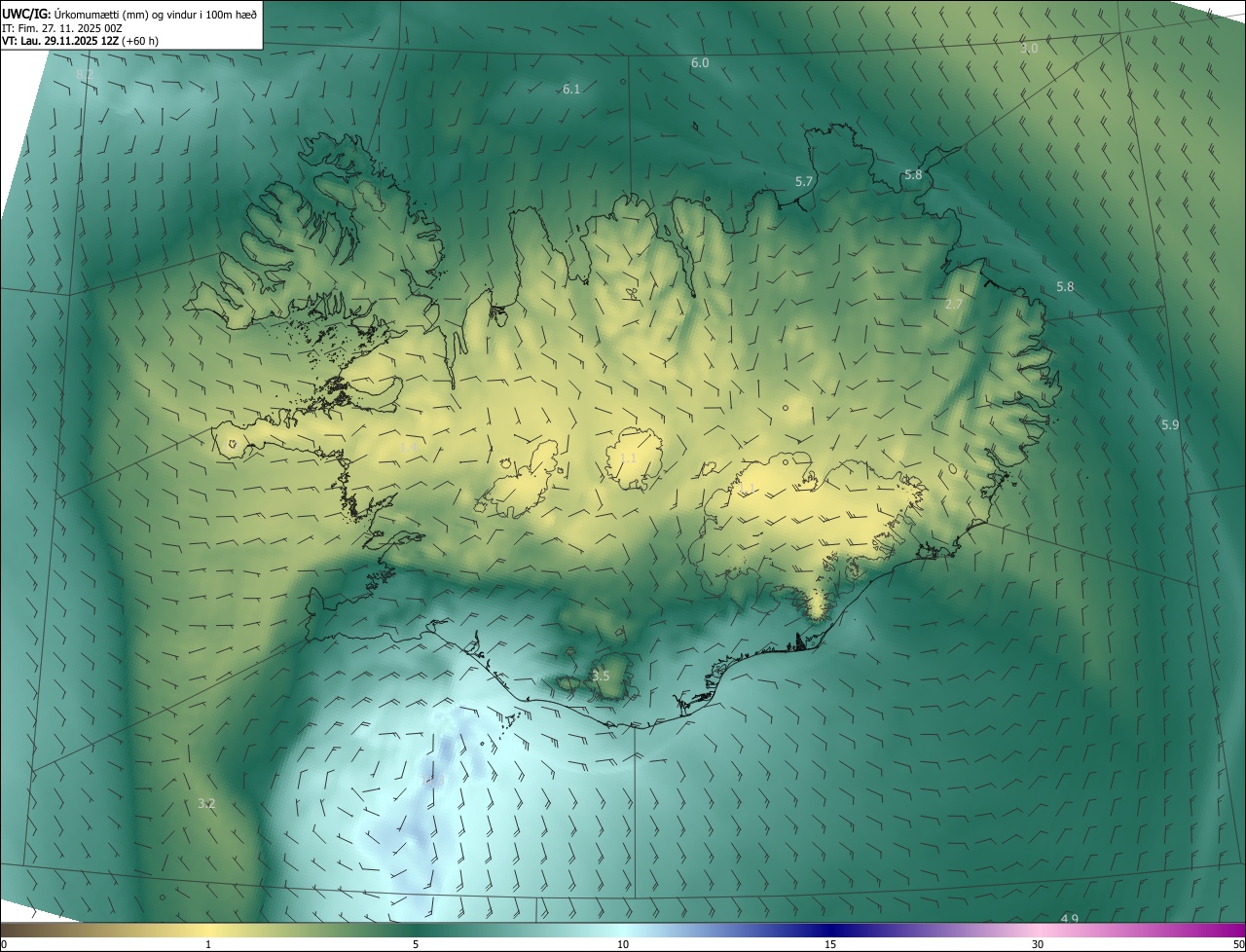1246x952 pixels.
Task: Click the 50 tick on the color scale
Action: [x=1238, y=944]
